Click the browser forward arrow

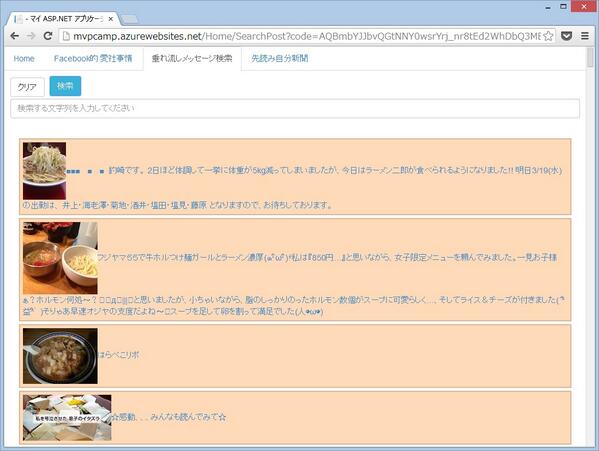[31, 36]
